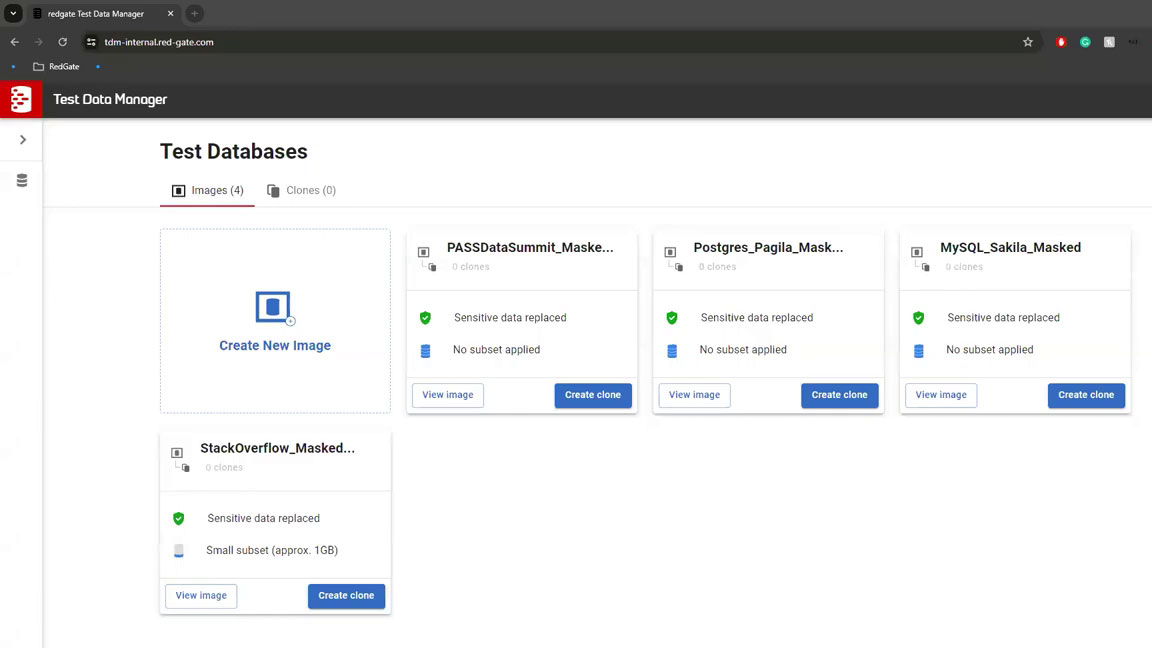Click the gray square extension icon
This screenshot has width=1152, height=648.
(1109, 42)
